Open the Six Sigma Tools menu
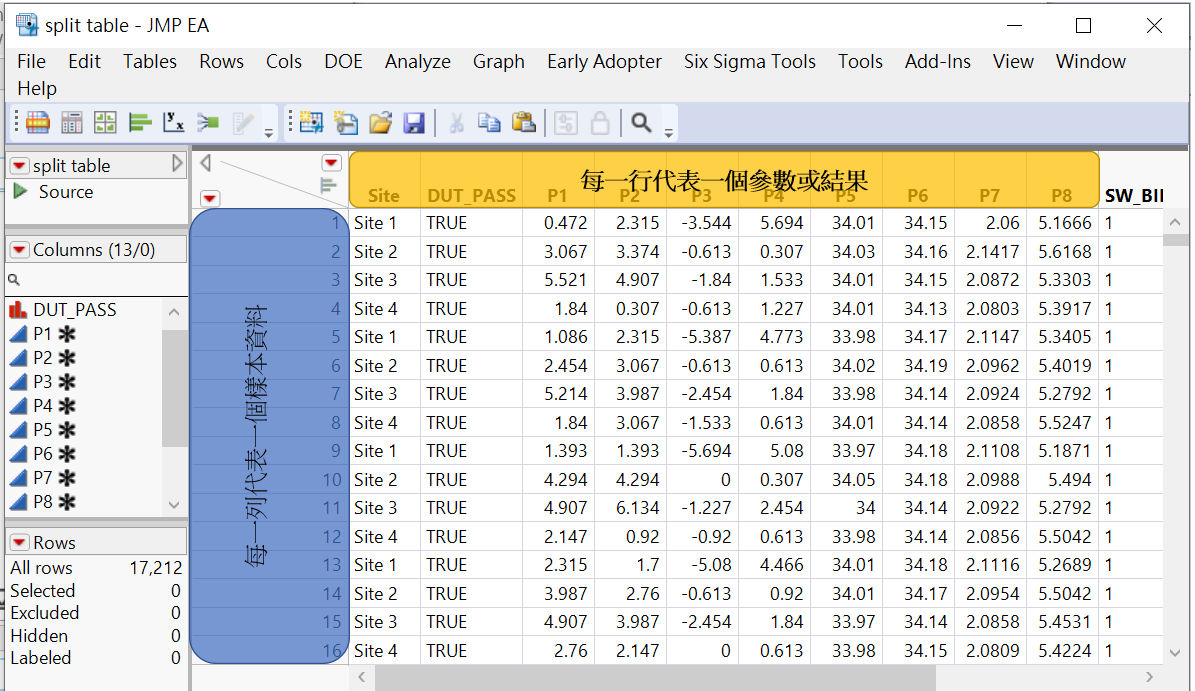 coord(750,61)
